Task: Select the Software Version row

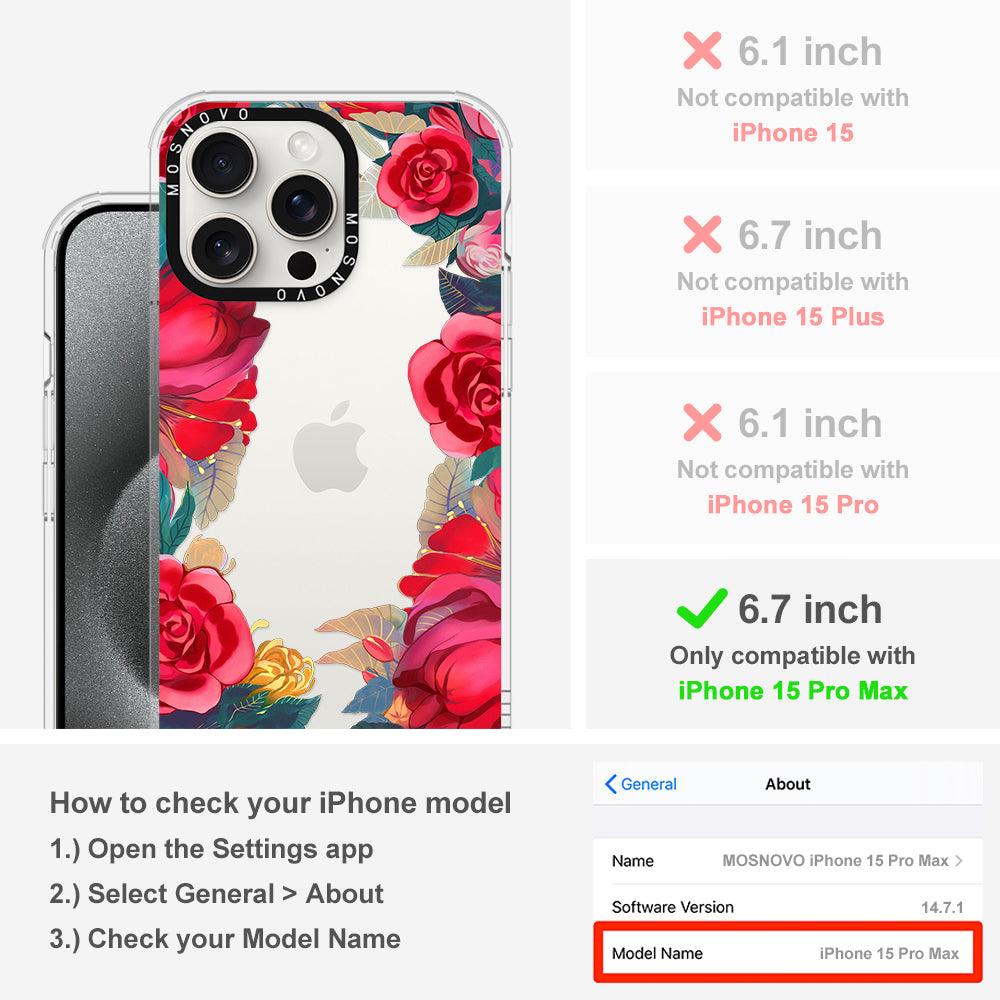Action: 788,907
